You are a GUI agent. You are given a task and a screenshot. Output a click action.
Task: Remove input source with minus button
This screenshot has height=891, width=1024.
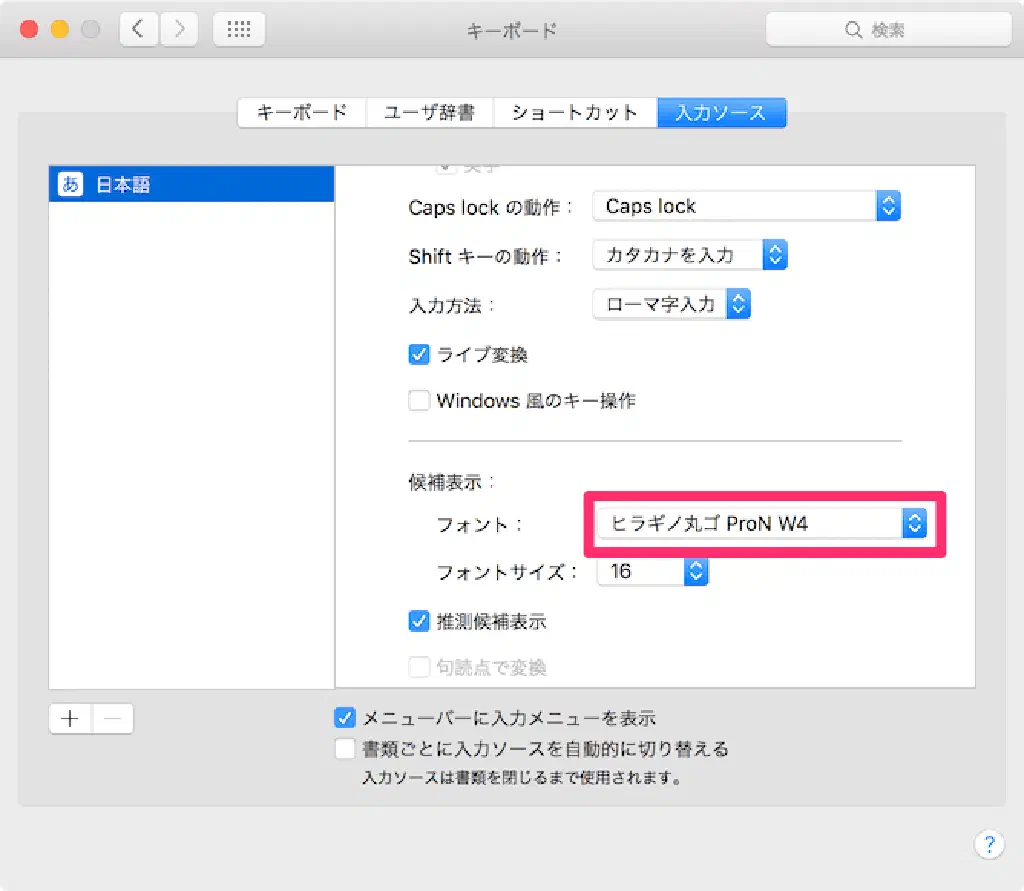click(x=113, y=719)
